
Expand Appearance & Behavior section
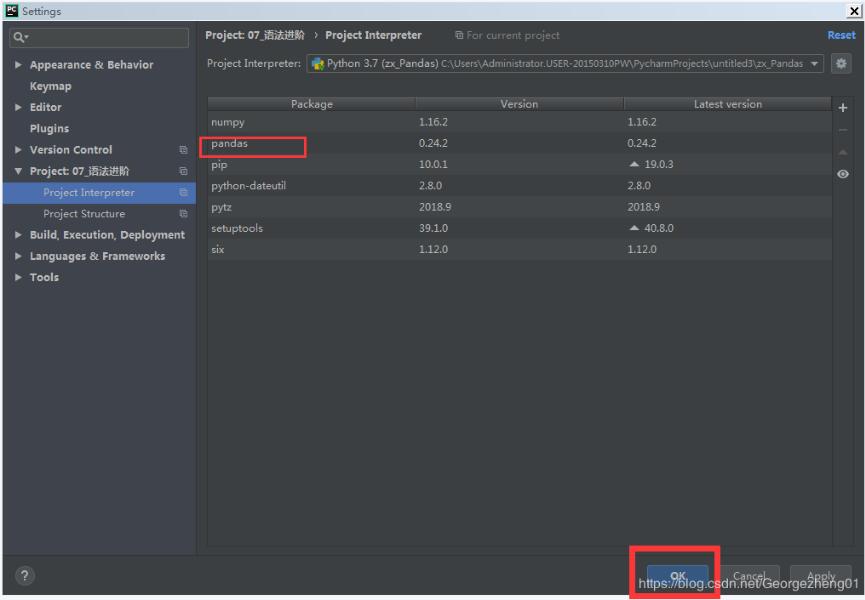(18, 65)
